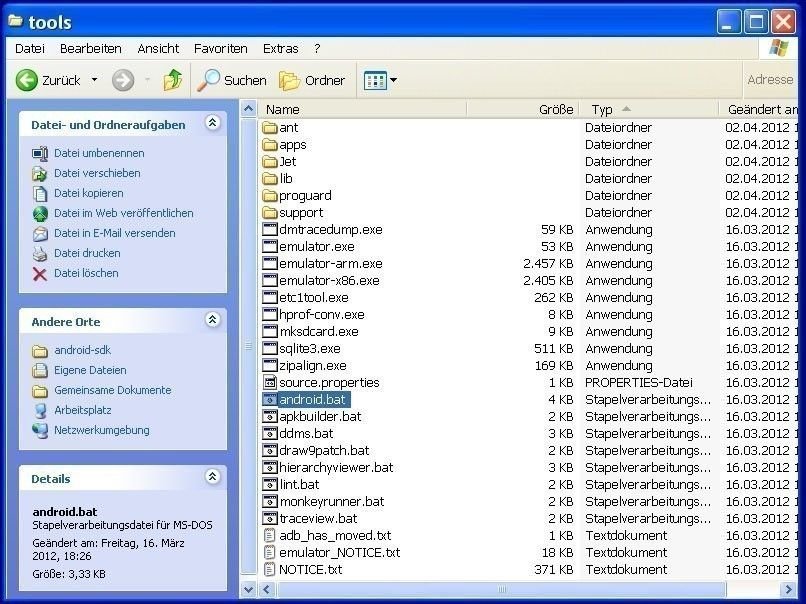Sort by the Geändert am column header
Image resolution: width=806 pixels, height=604 pixels.
pos(758,109)
